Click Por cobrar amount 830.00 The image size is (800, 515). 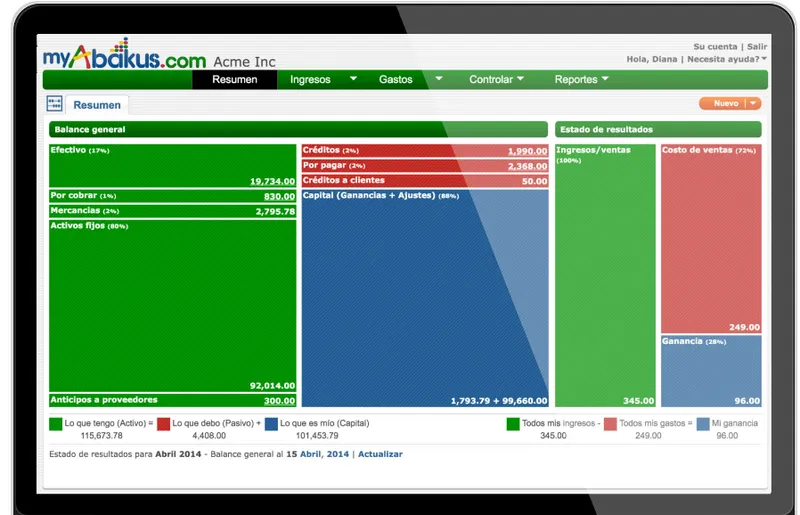[x=280, y=197]
